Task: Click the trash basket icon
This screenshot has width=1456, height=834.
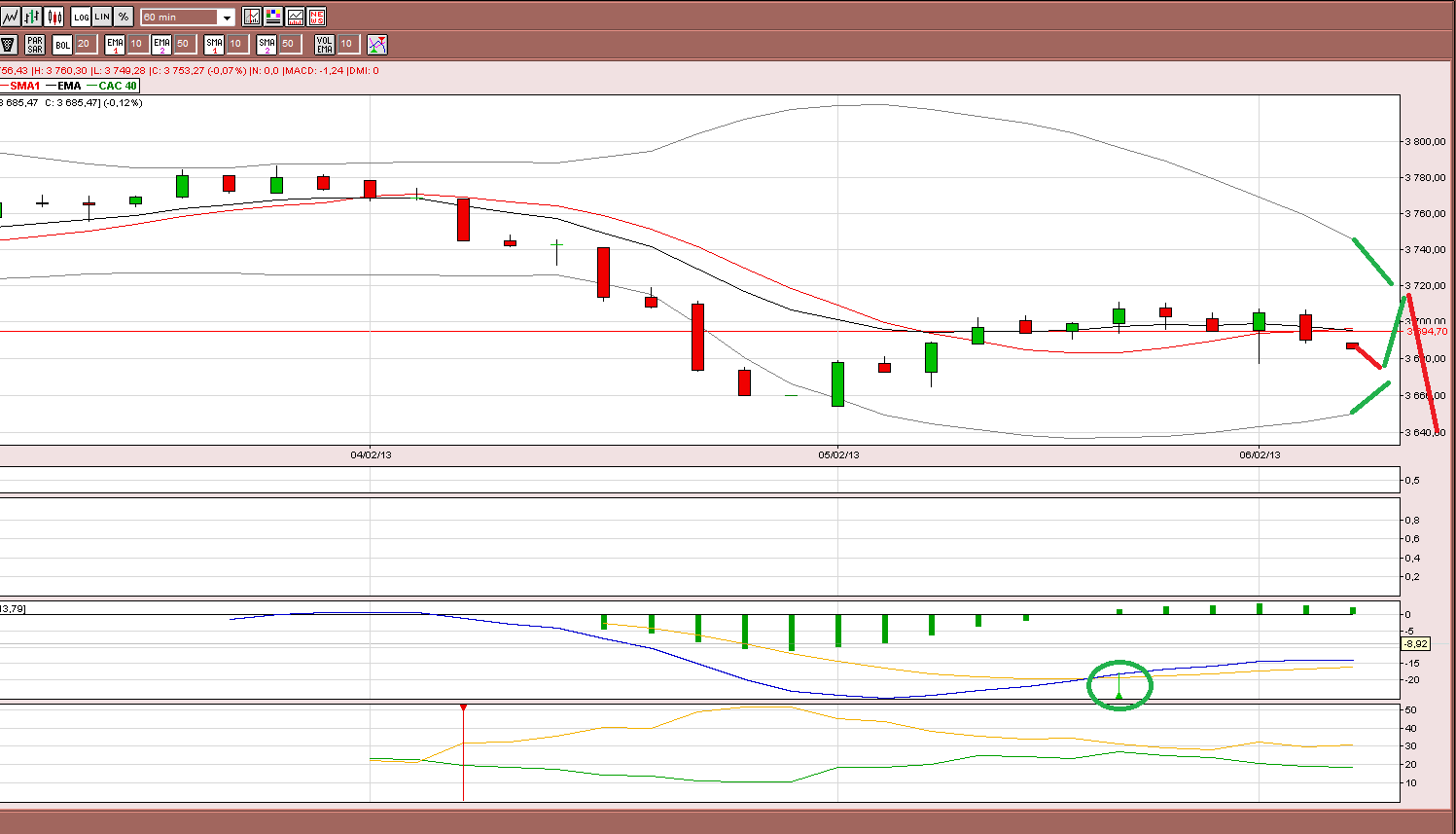Action: click(x=9, y=44)
